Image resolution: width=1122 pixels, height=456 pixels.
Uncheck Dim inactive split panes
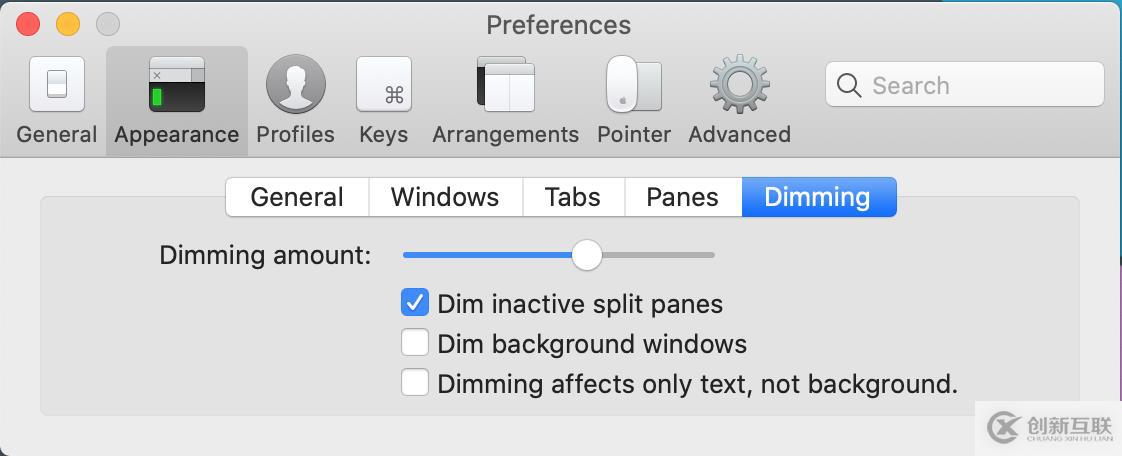(x=415, y=303)
